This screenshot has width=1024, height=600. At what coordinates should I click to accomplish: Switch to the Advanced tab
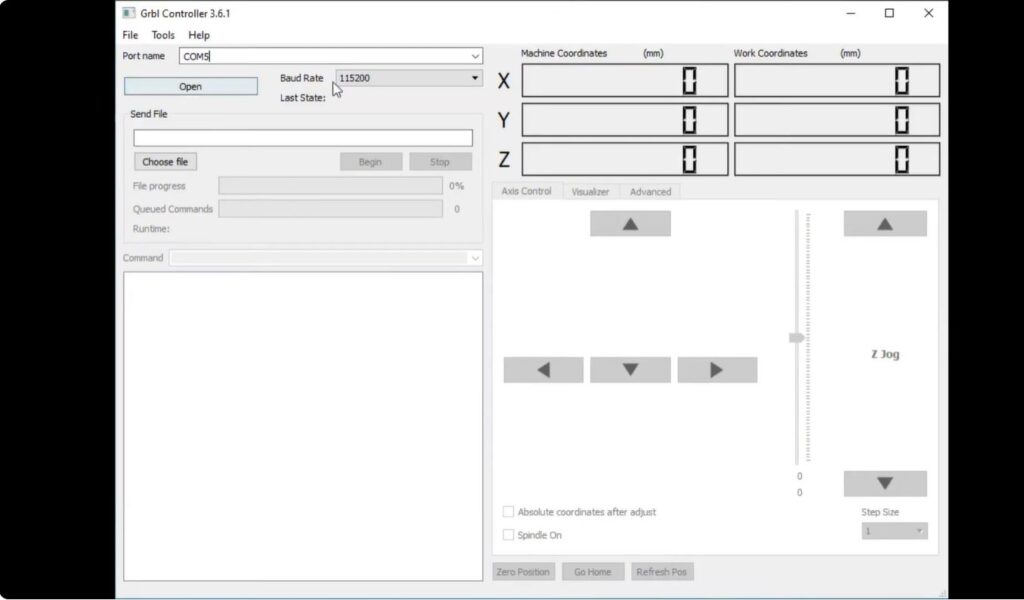point(650,191)
